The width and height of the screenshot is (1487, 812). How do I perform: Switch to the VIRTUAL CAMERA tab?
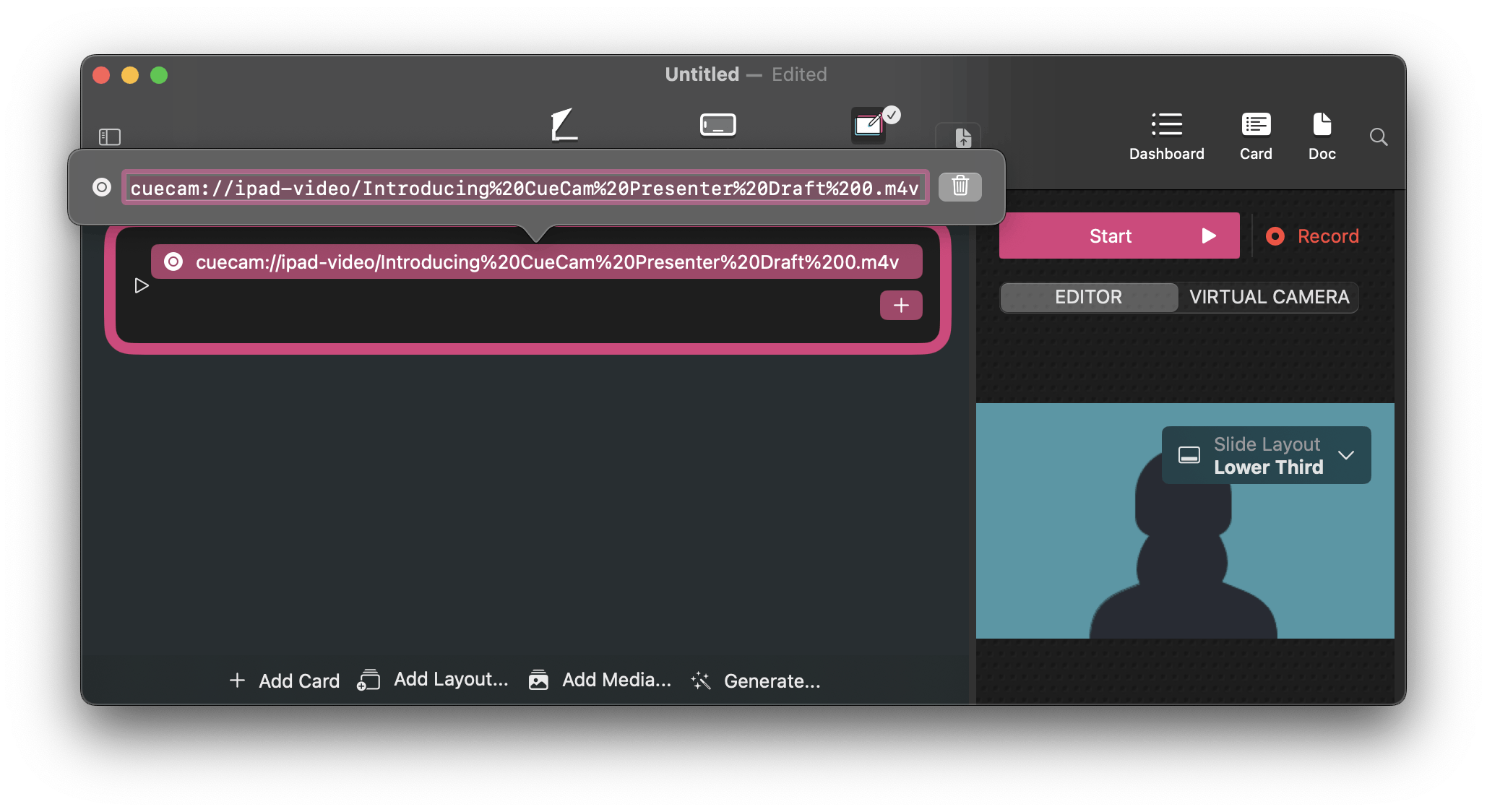(1269, 297)
